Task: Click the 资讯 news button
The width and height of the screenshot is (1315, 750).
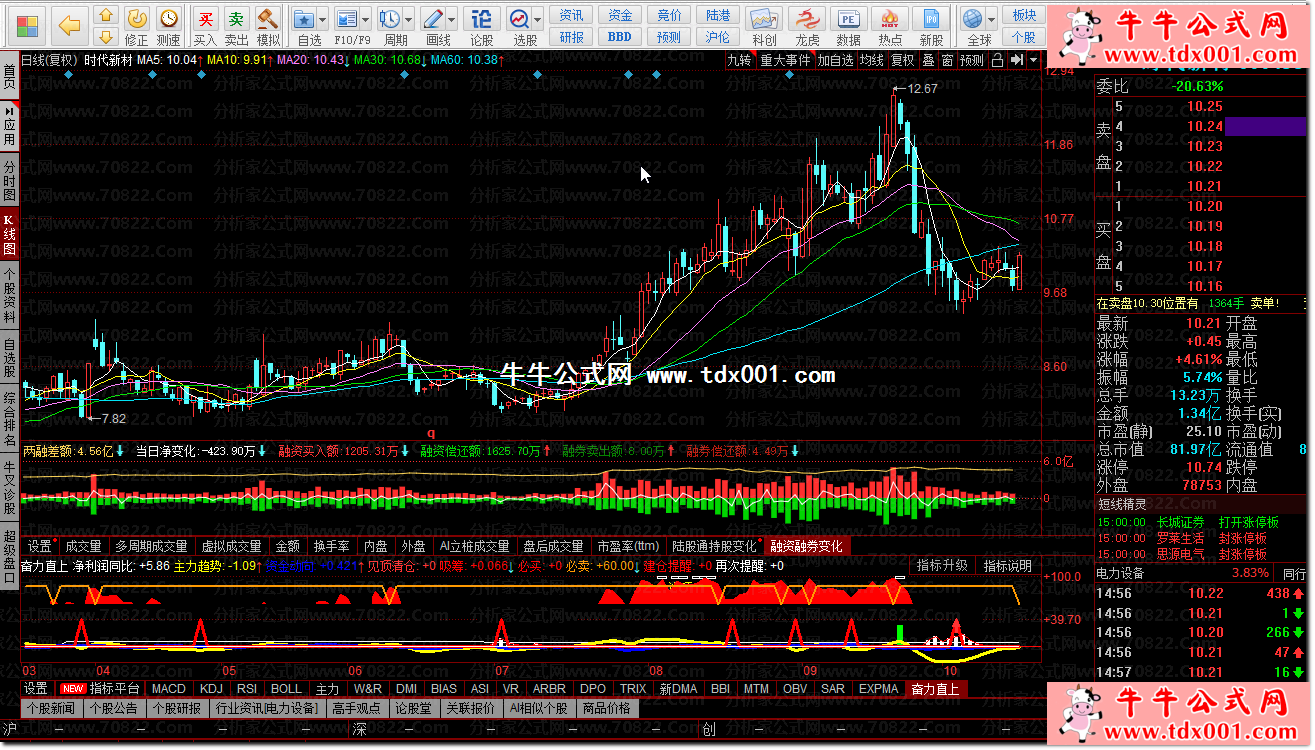Action: [x=571, y=15]
